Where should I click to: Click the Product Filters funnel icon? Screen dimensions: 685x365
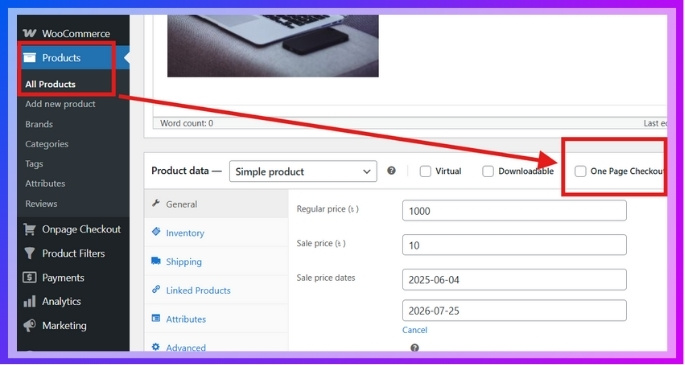tap(29, 254)
